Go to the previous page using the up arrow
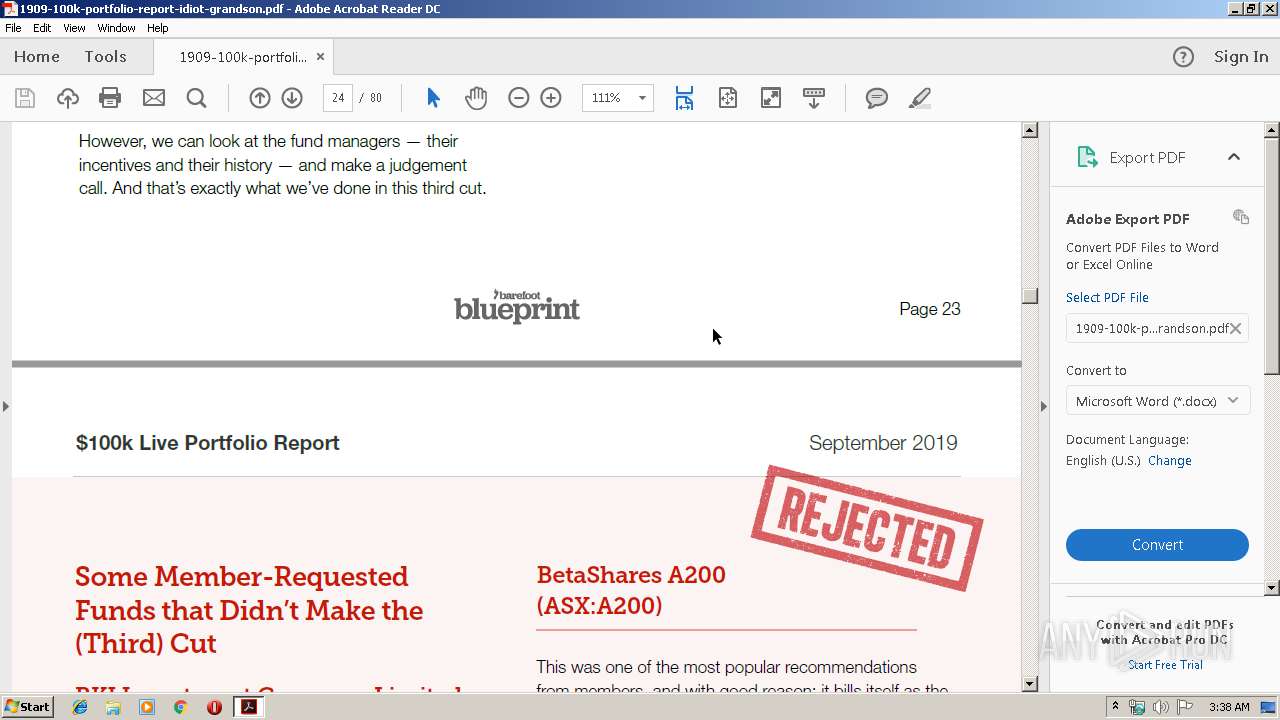Image resolution: width=1280 pixels, height=720 pixels. click(x=259, y=98)
